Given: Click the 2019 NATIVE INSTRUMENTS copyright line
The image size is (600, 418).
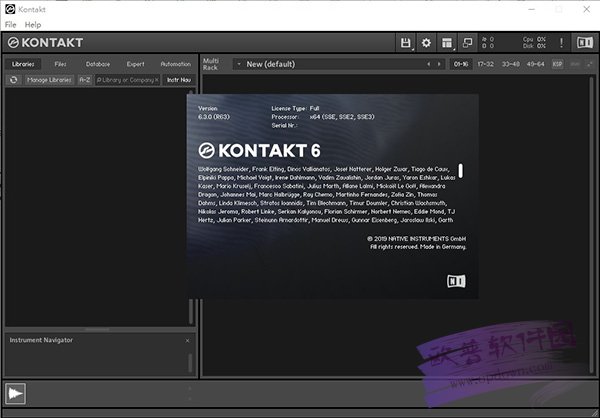Looking at the screenshot, I should tap(416, 238).
